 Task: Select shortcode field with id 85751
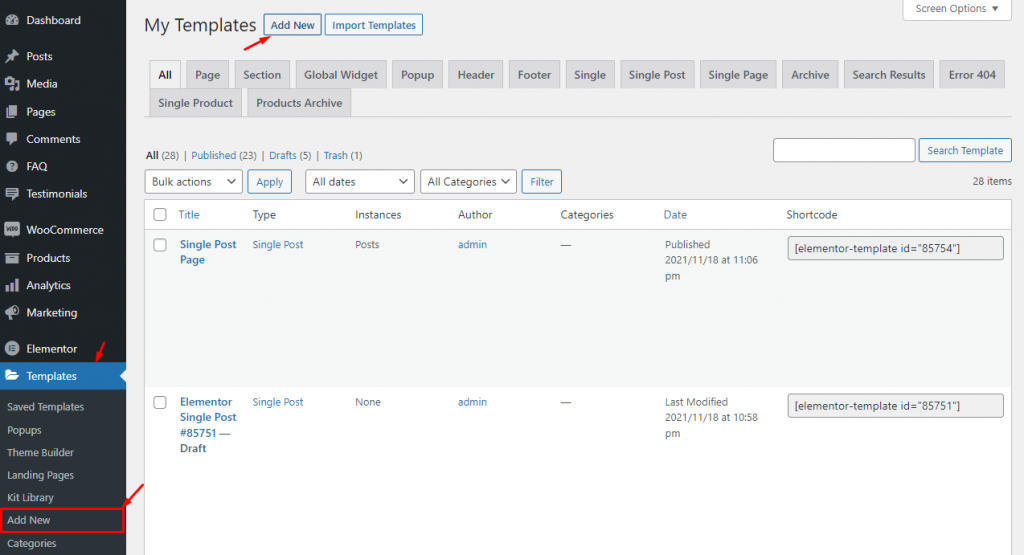coord(895,405)
